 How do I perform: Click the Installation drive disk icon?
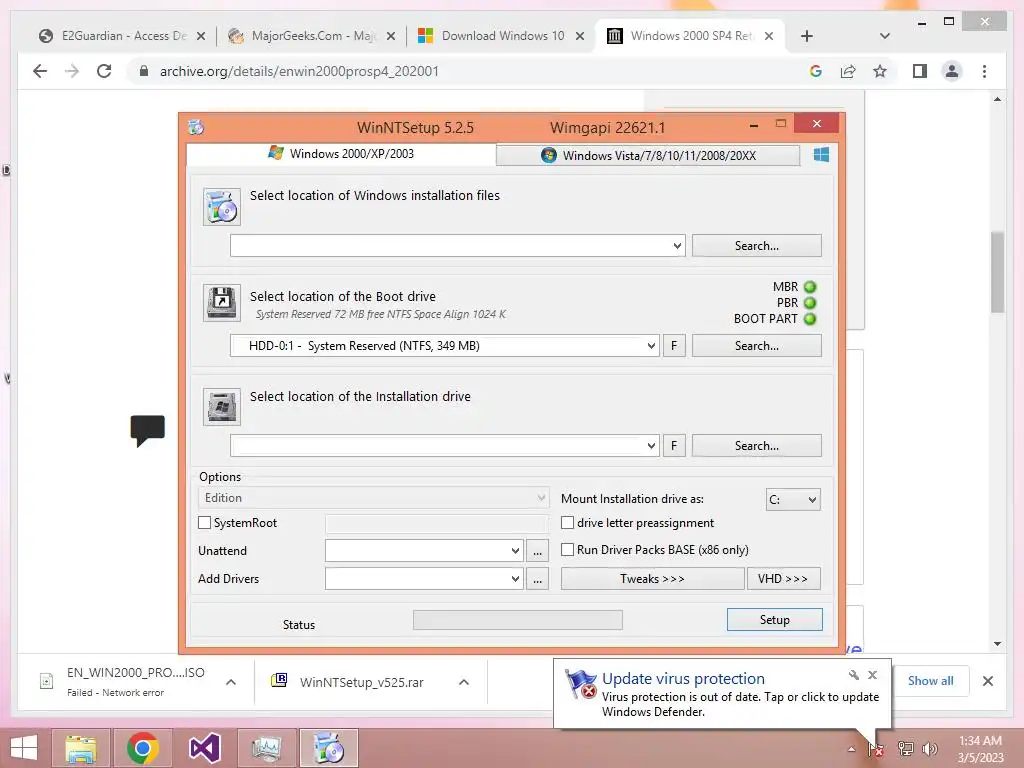222,407
